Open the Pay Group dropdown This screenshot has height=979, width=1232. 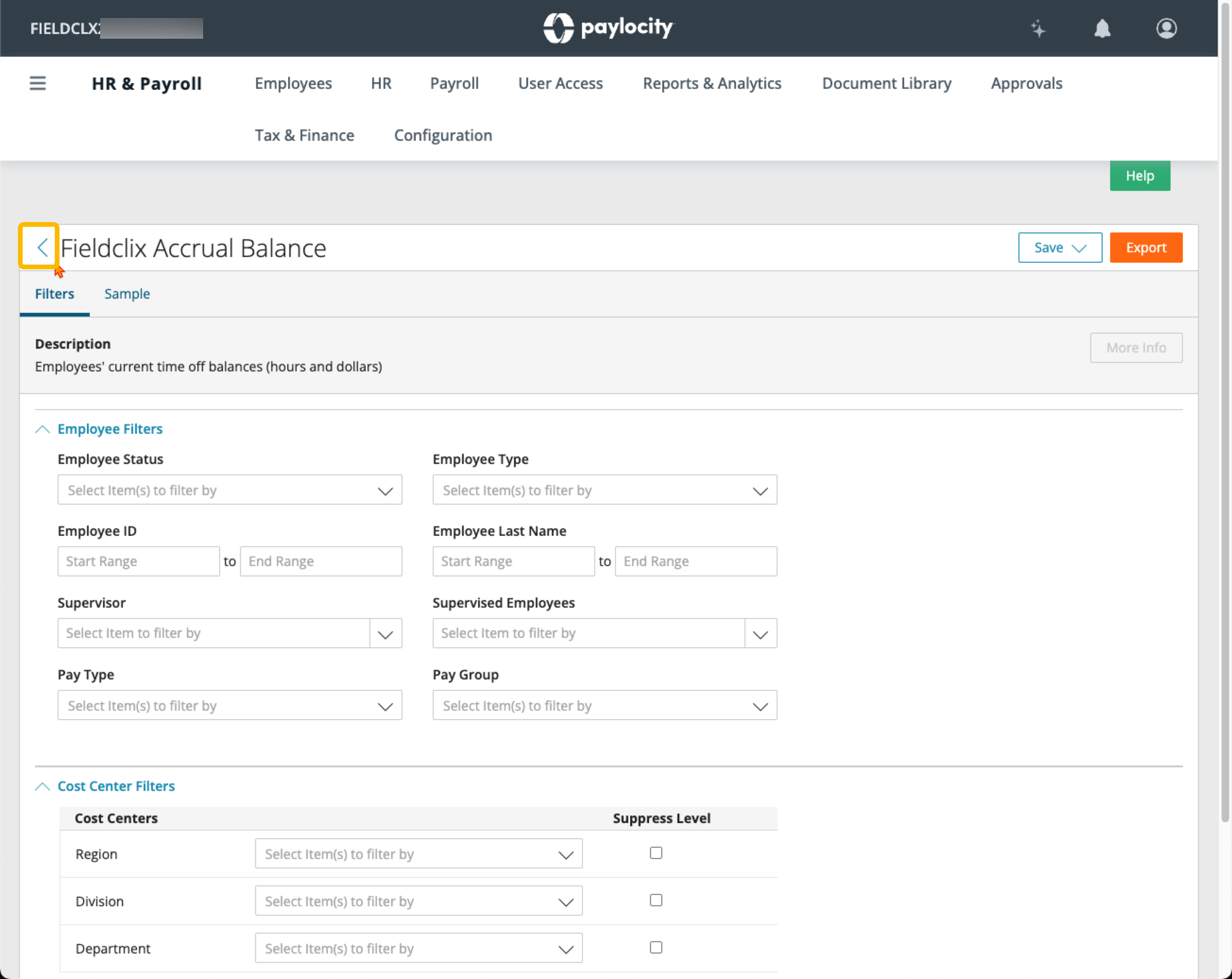pyautogui.click(x=605, y=706)
